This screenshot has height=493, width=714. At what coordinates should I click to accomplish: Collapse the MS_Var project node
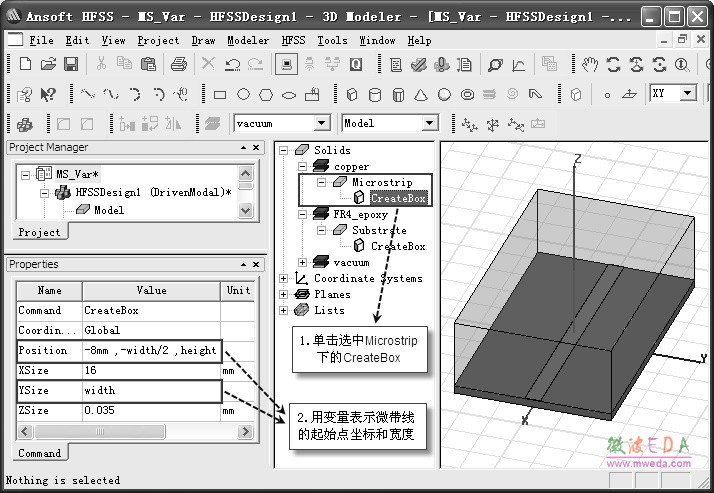(26, 174)
